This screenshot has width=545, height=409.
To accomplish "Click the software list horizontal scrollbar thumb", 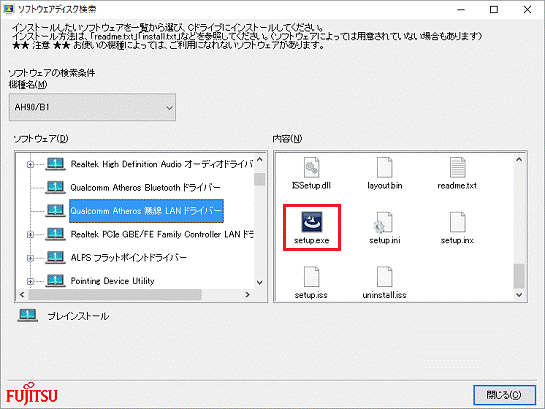I will pyautogui.click(x=115, y=295).
